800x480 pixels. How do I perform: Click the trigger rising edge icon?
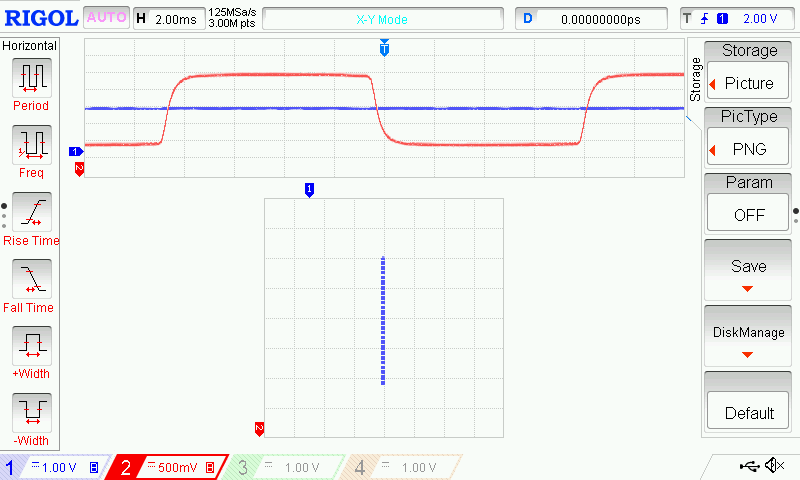click(x=705, y=19)
